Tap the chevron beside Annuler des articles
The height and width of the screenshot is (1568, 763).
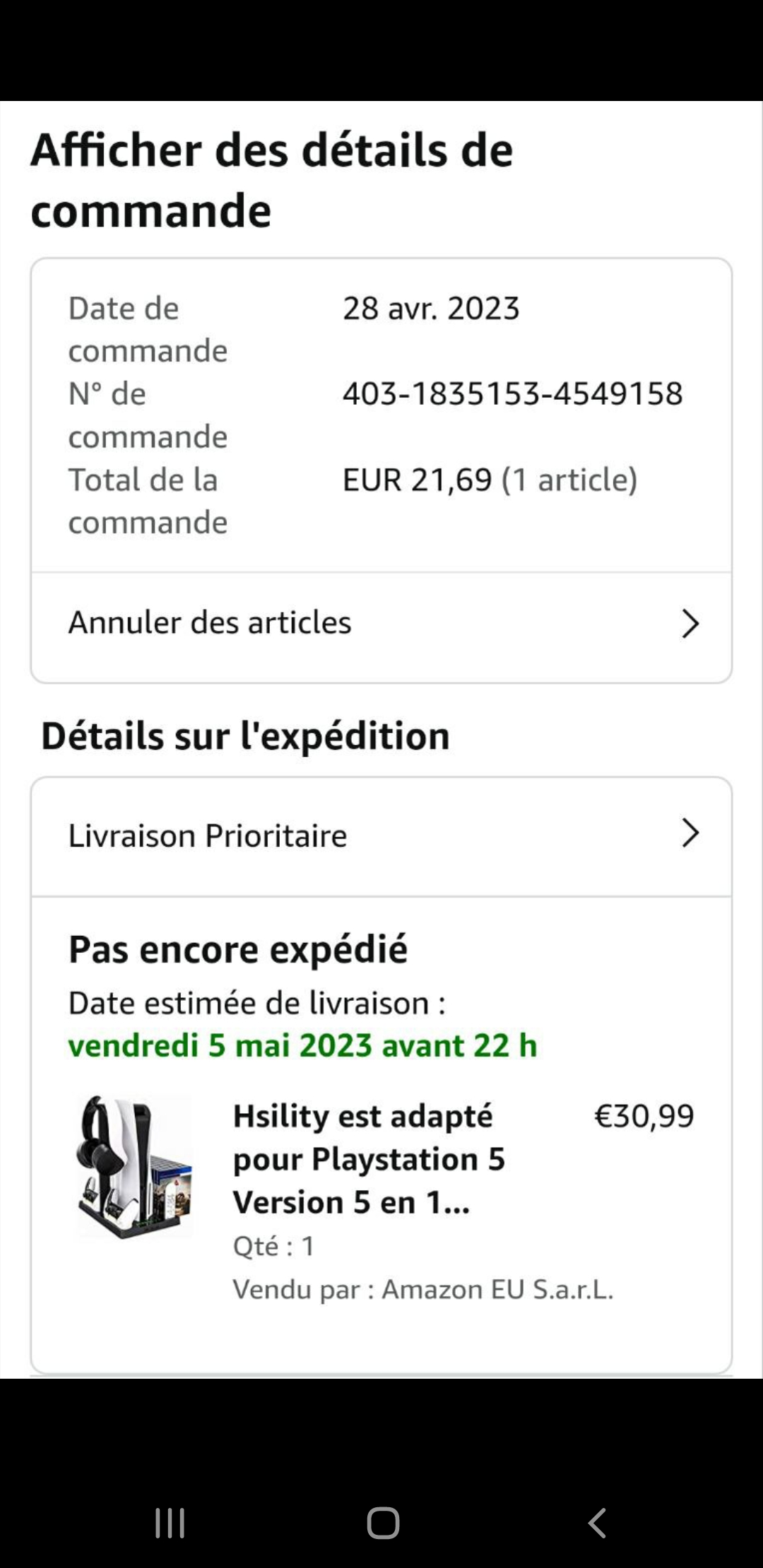point(690,624)
